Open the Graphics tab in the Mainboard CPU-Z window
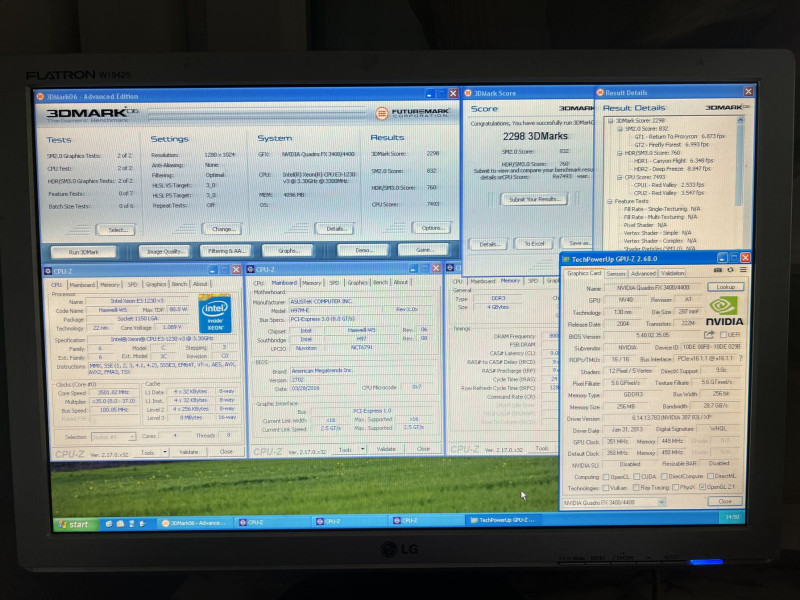This screenshot has width=800, height=600. click(x=357, y=282)
